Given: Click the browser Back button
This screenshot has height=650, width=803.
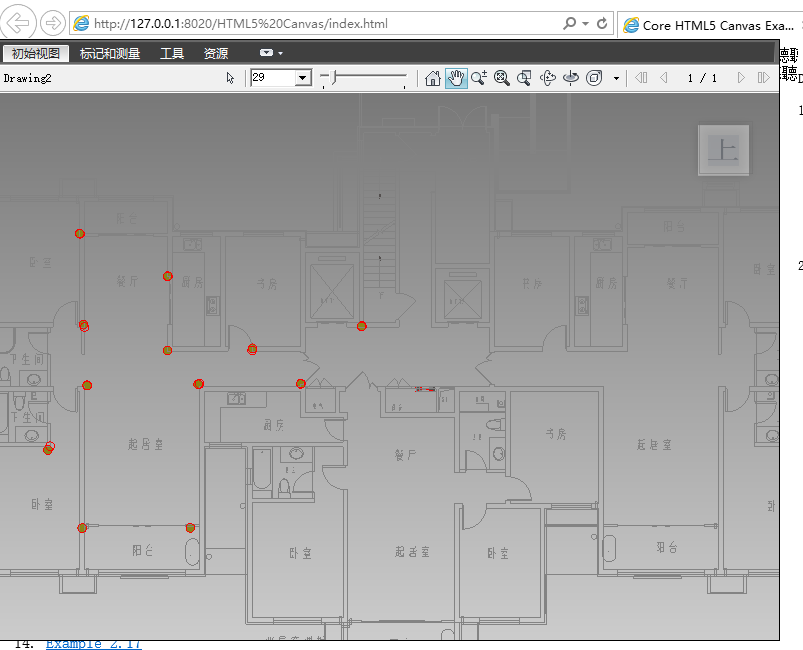Looking at the screenshot, I should click(x=22, y=23).
